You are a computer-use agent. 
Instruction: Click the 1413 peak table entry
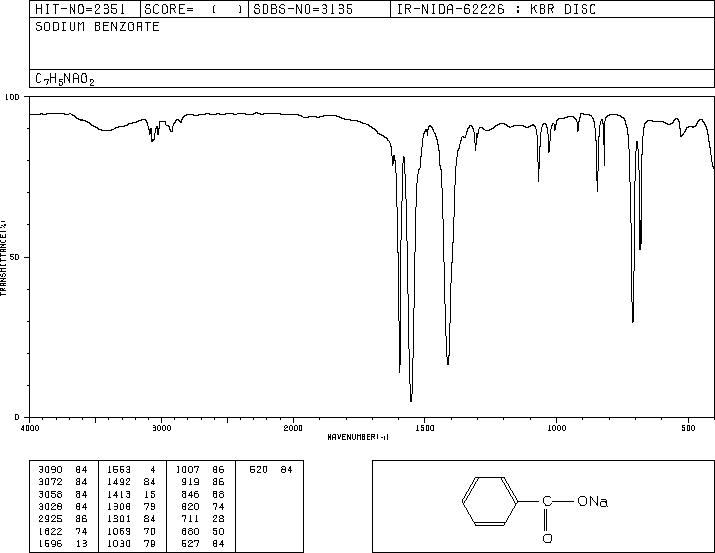pyautogui.click(x=131, y=494)
